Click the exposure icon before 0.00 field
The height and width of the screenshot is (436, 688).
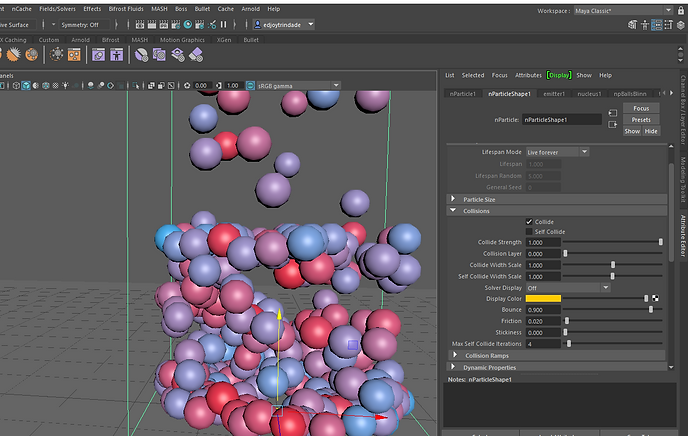[187, 86]
